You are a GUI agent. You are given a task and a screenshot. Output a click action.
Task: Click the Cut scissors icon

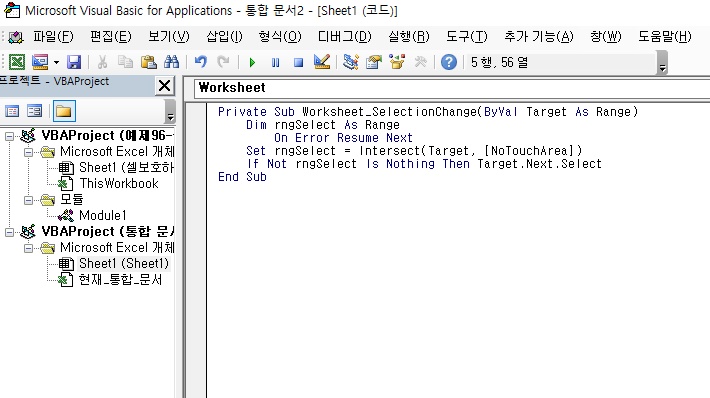102,62
